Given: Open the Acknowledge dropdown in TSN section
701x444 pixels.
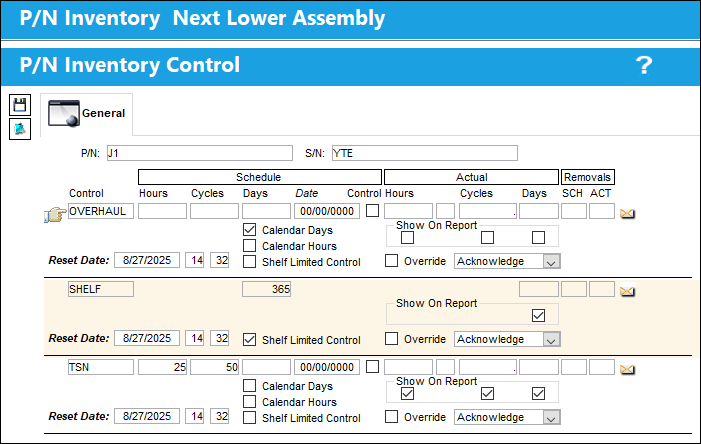Looking at the screenshot, I should coord(507,417).
